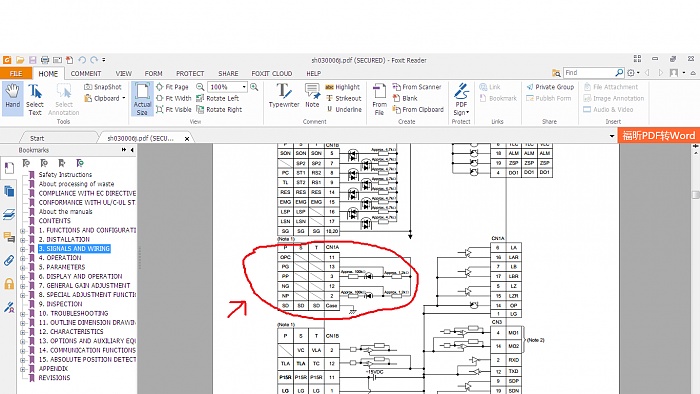Expand 3. SIGNALS AND WIRING bookmark

point(23,249)
